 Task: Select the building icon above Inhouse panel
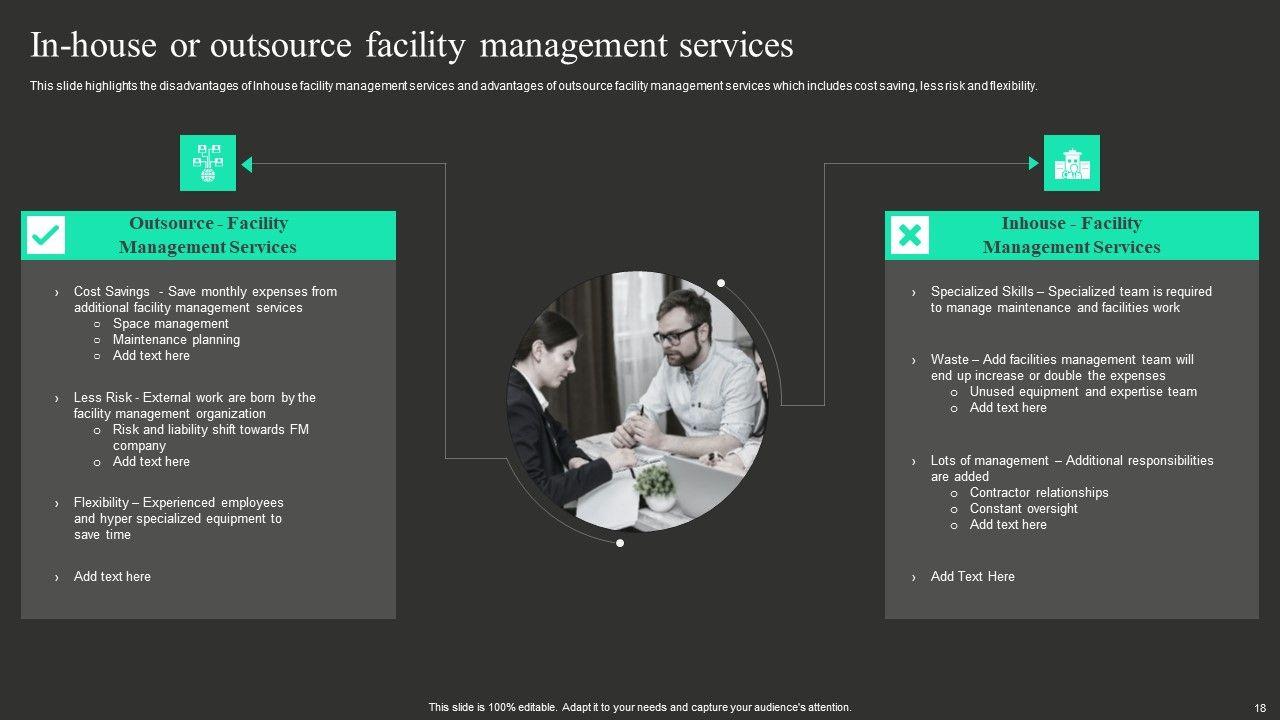tap(1072, 163)
